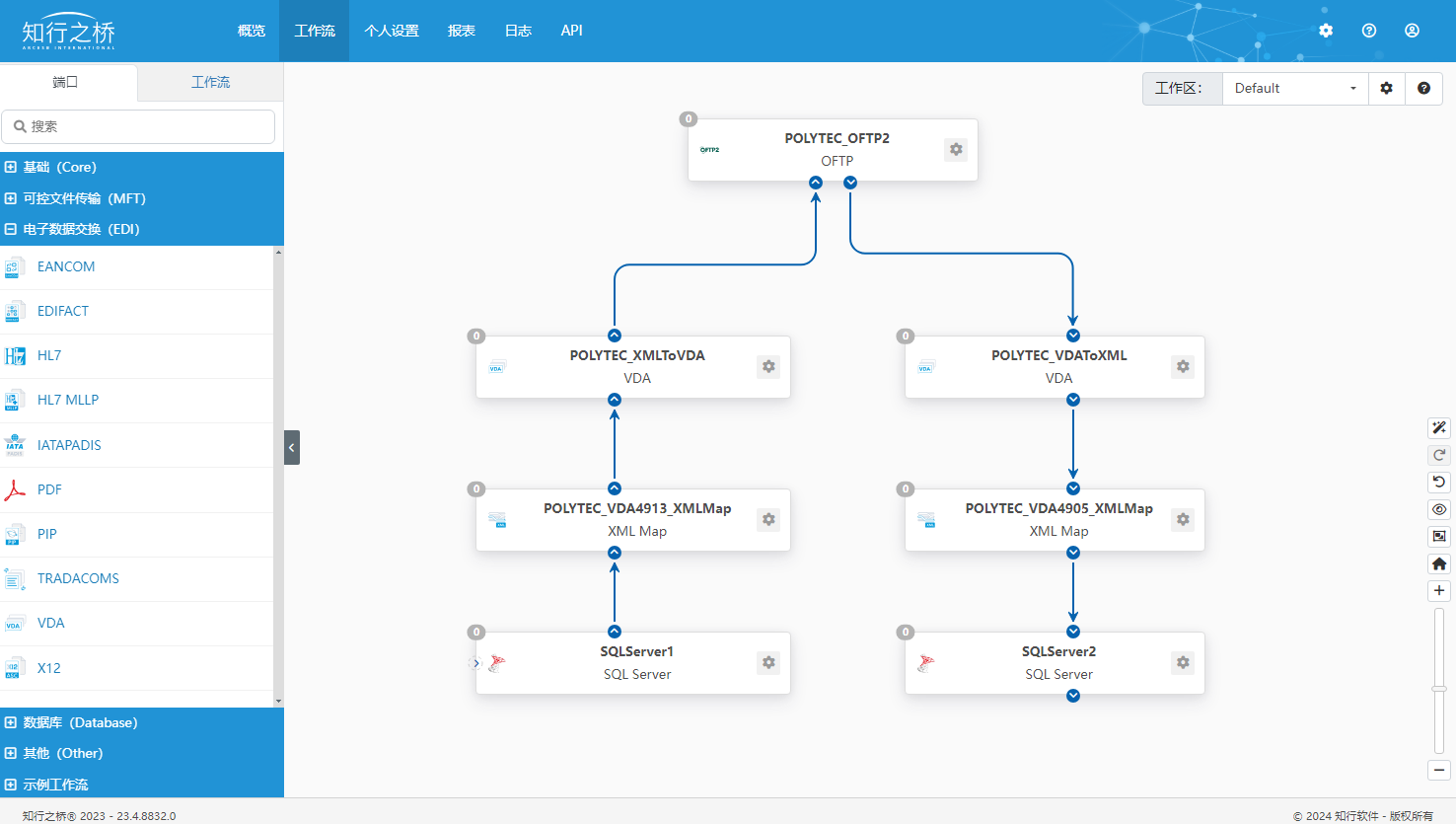
Task: Click the minimap image icon
Action: click(x=1439, y=537)
